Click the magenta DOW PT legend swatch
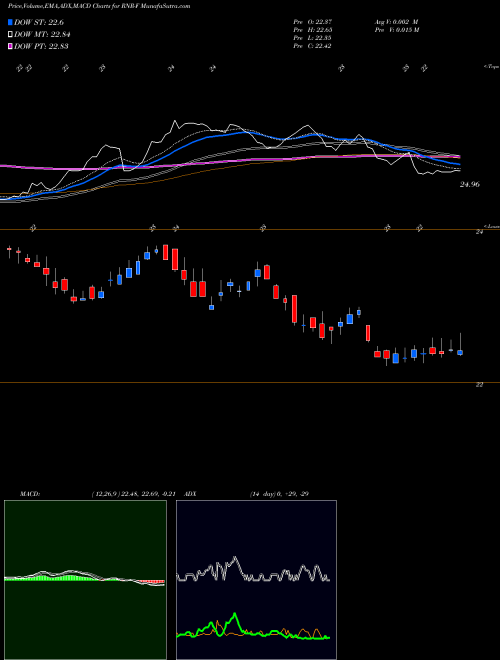Viewport: 500px width, 660px height. coord(11,46)
